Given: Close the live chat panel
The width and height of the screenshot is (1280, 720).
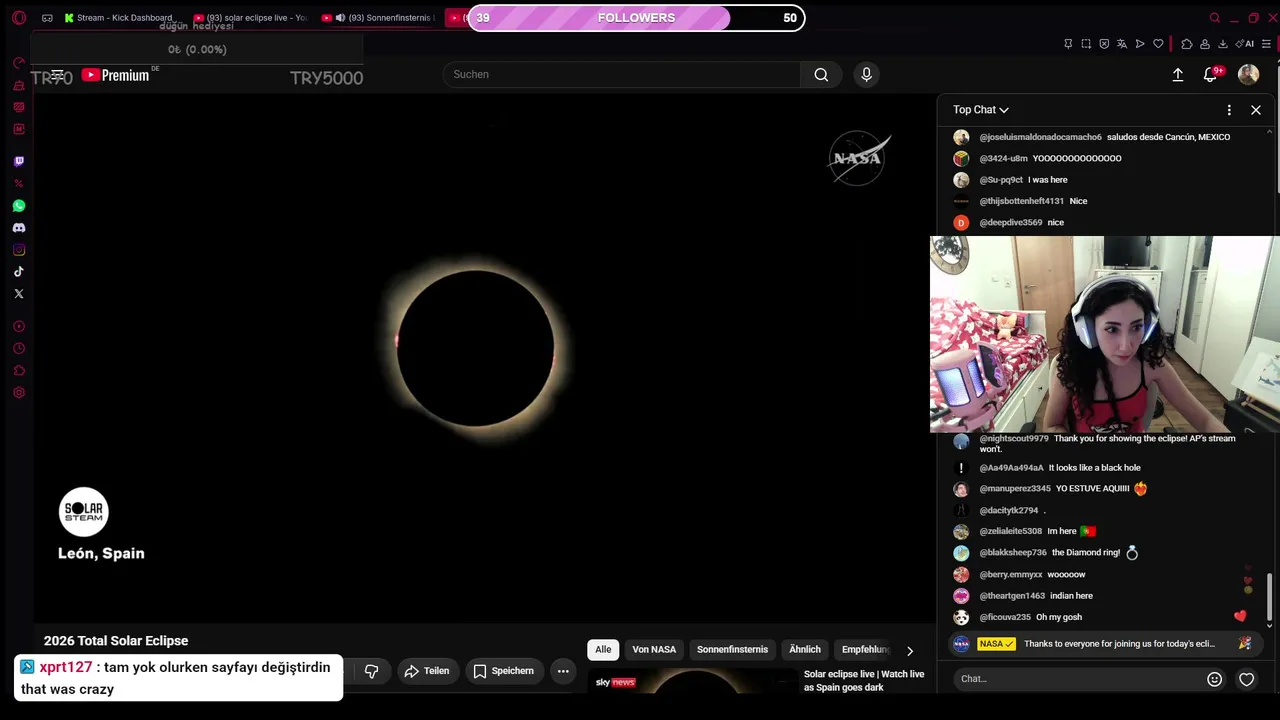Looking at the screenshot, I should 1256,110.
